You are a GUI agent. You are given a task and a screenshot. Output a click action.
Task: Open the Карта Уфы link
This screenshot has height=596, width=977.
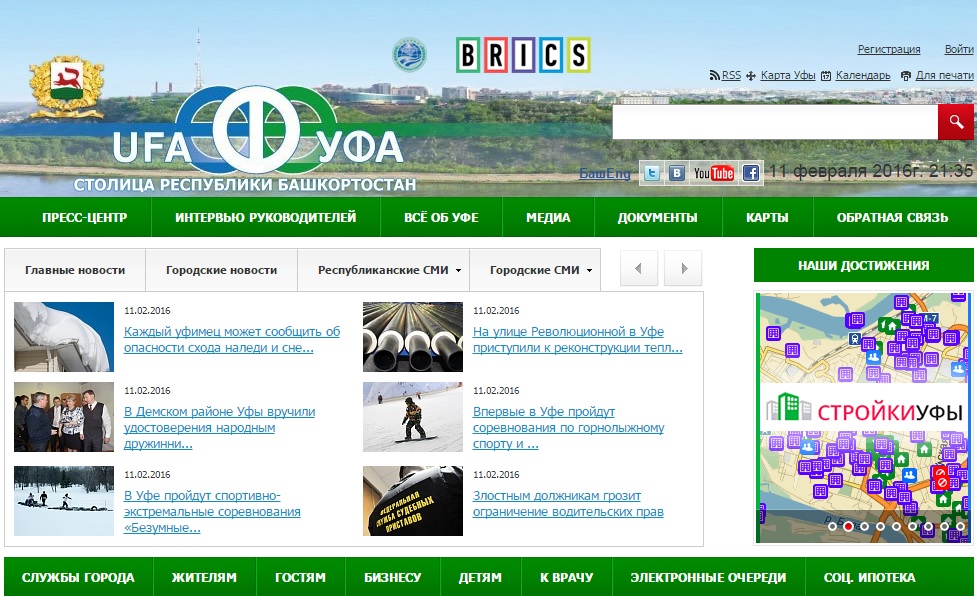pos(788,75)
